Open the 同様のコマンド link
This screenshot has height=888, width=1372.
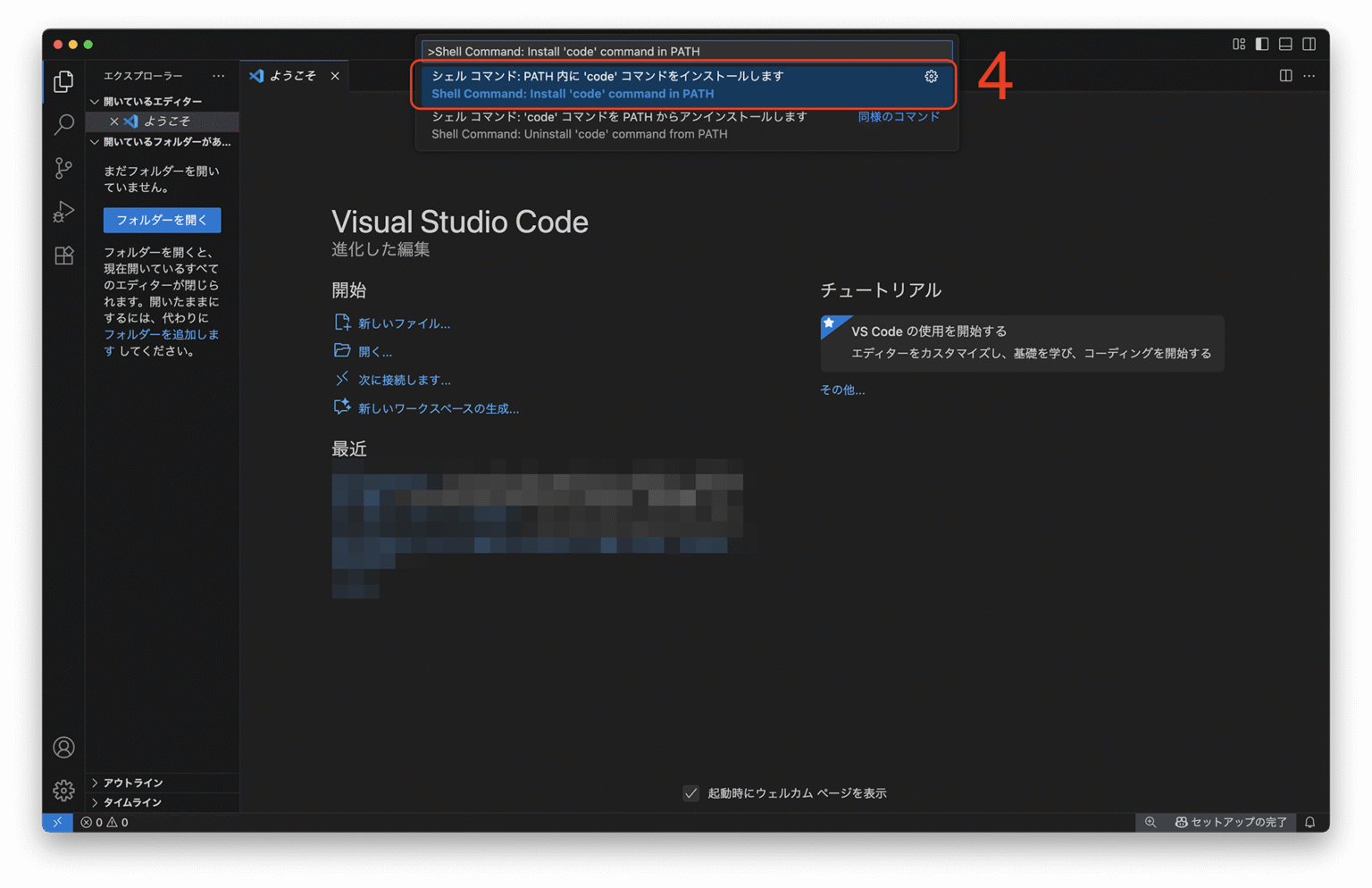coord(898,116)
